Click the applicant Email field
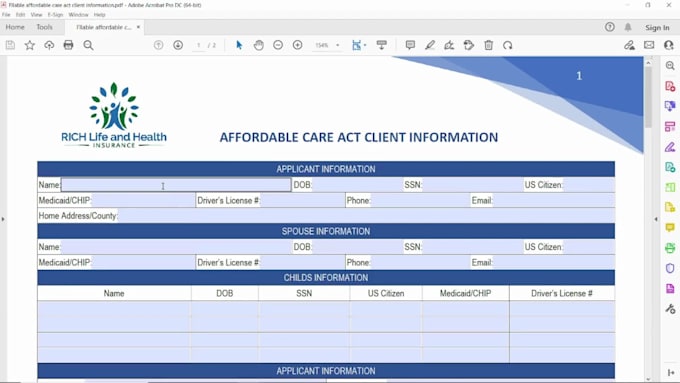This screenshot has height=383, width=680. click(554, 200)
